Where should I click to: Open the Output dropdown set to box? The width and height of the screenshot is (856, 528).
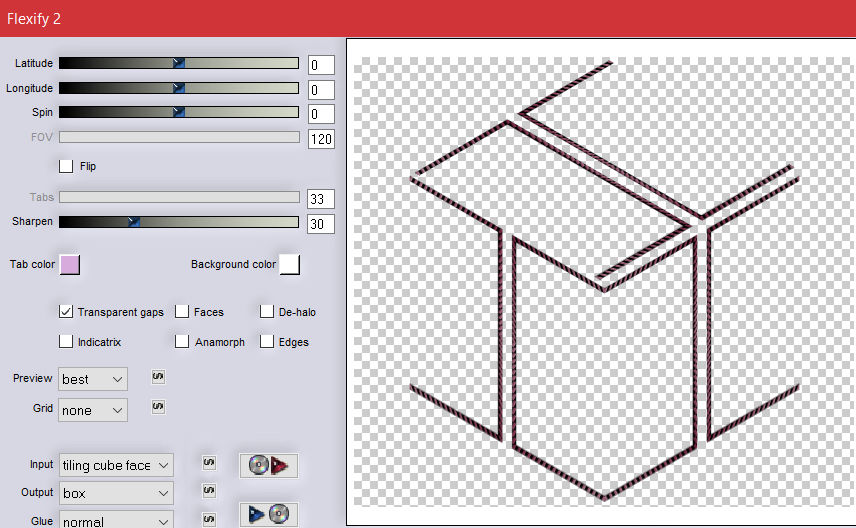click(x=116, y=493)
